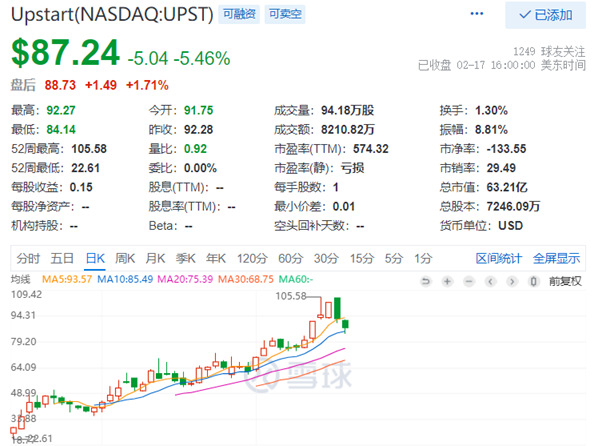
Task: Switch to the 5分 chart tab
Action: point(394,258)
